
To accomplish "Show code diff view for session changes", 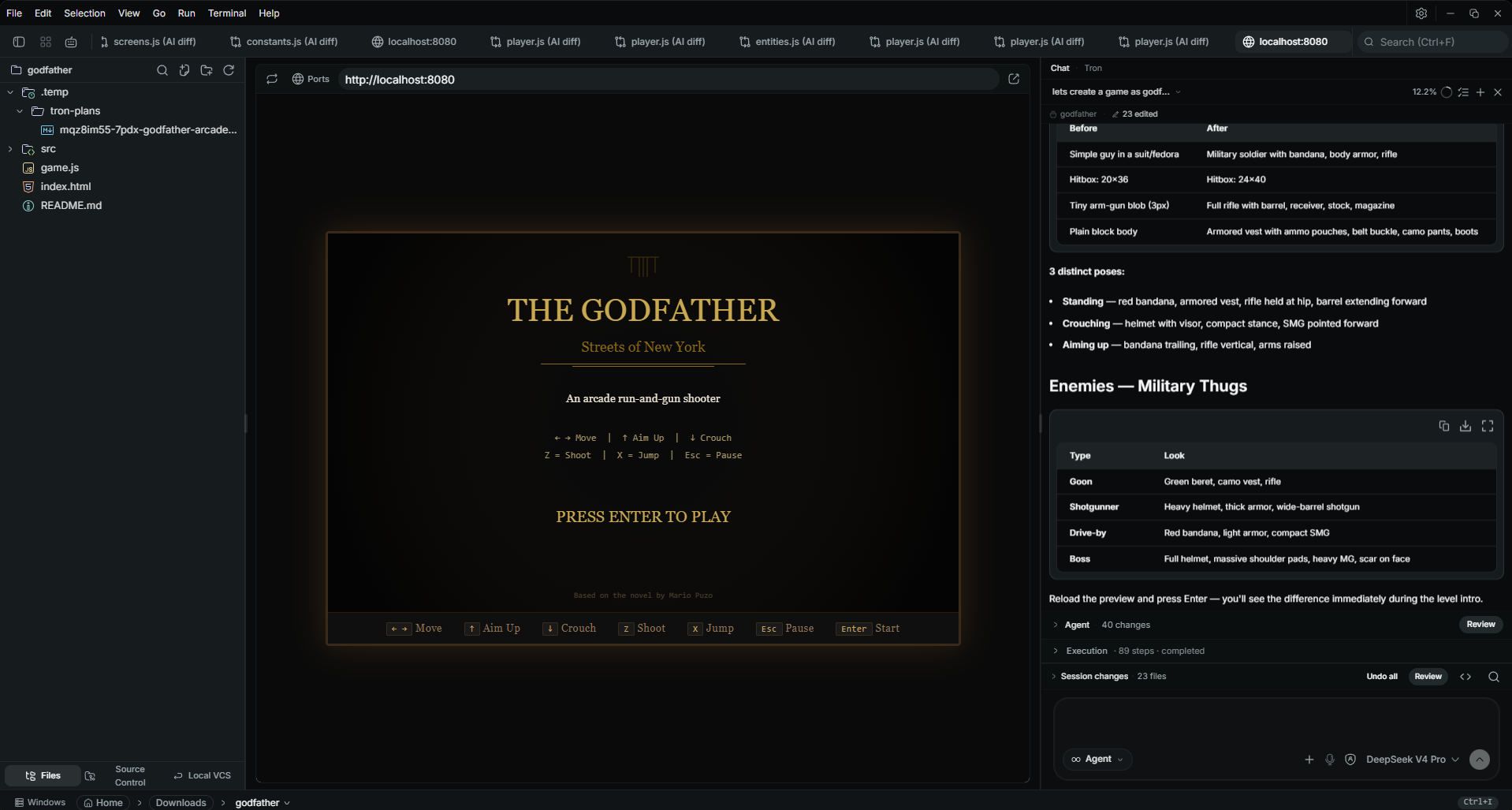I will point(1465,677).
